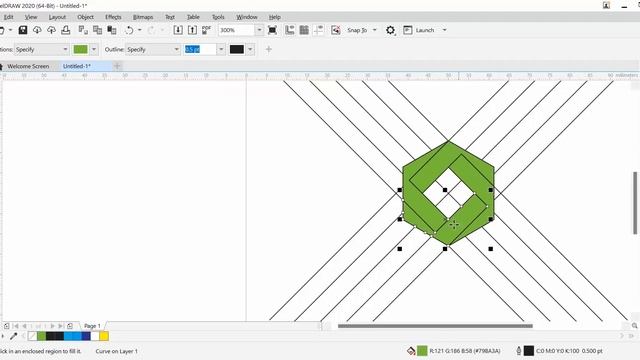Open the outline width dropdown arrow

(x=221, y=49)
